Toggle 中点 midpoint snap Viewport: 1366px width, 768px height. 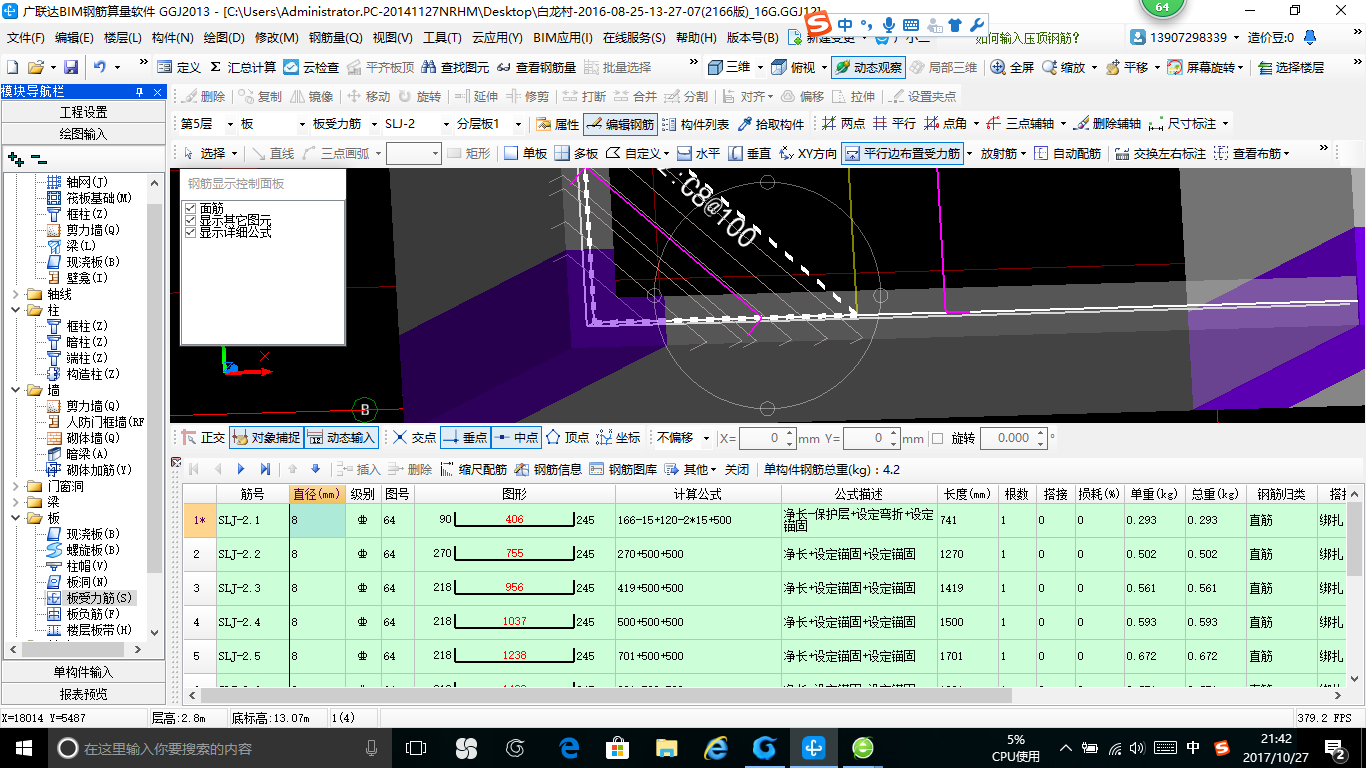(x=516, y=438)
